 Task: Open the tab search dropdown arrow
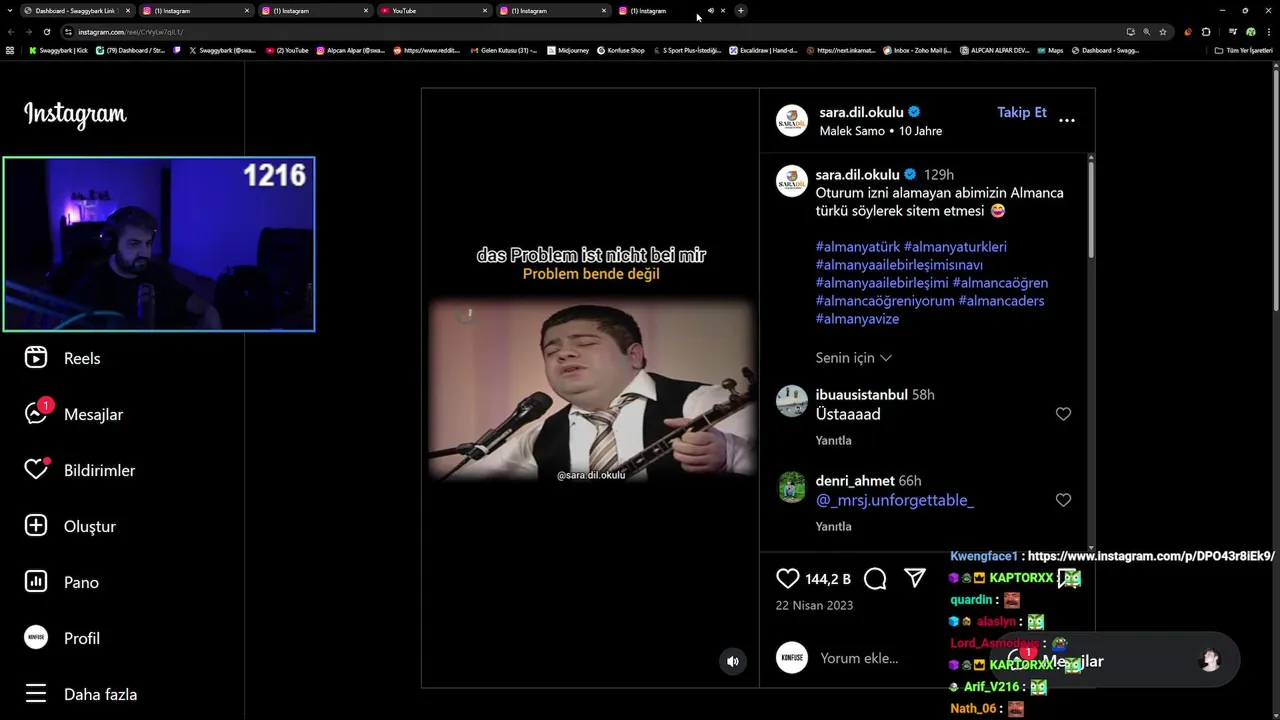[x=10, y=11]
